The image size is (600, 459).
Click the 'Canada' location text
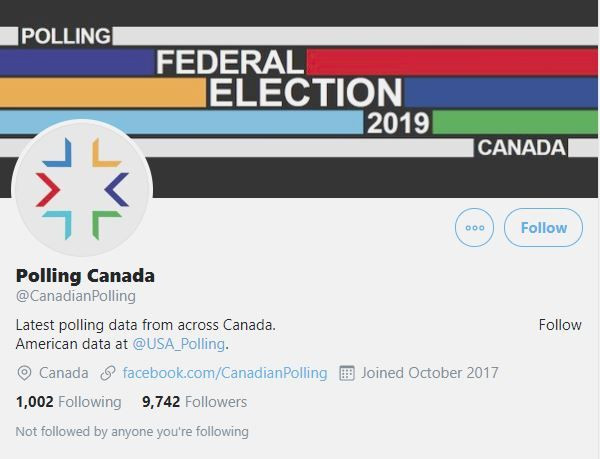tap(64, 373)
